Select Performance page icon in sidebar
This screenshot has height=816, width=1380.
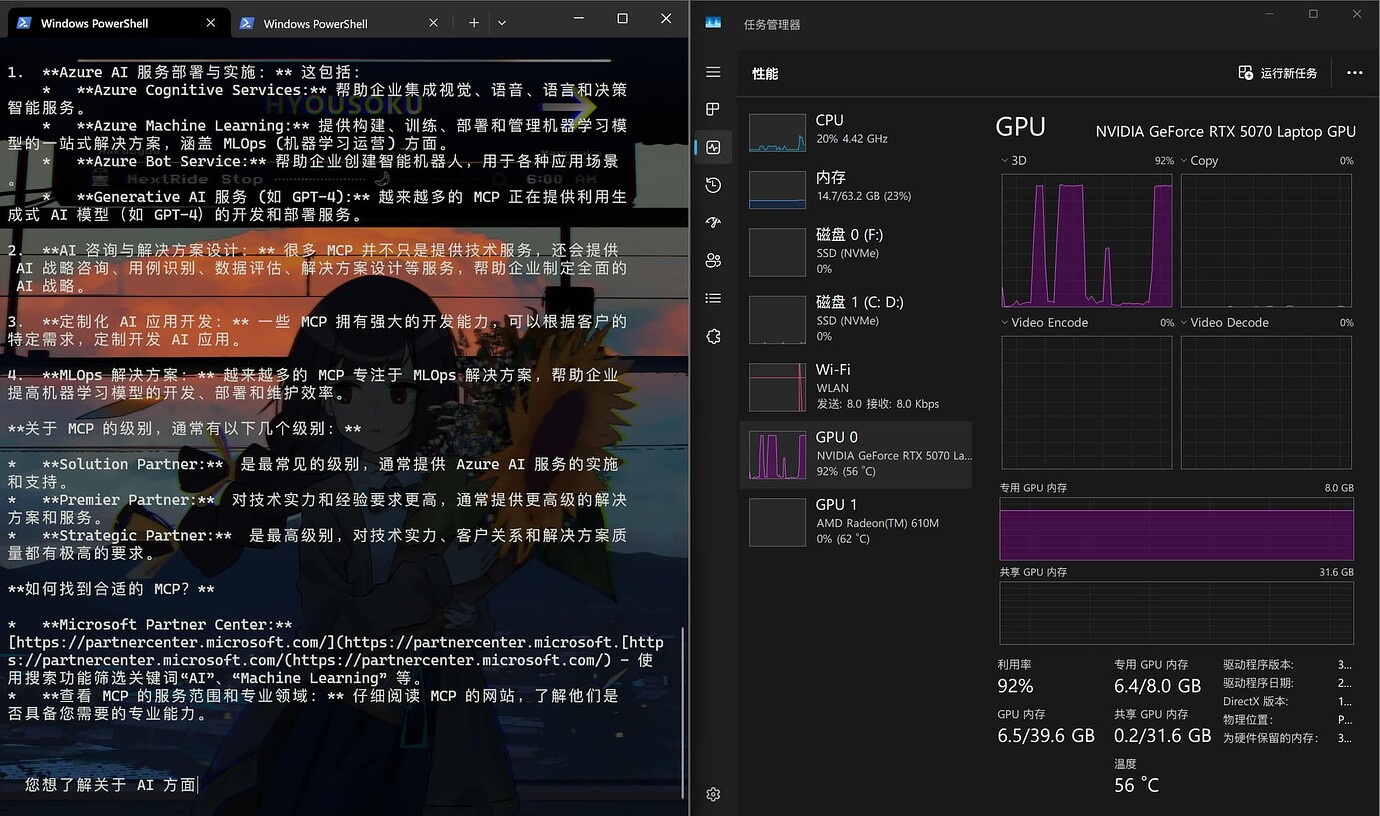click(x=713, y=147)
